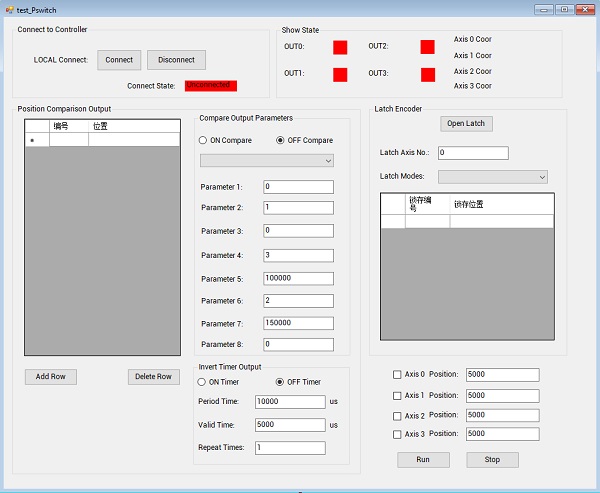
Task: Click the Open Latch button
Action: [467, 124]
